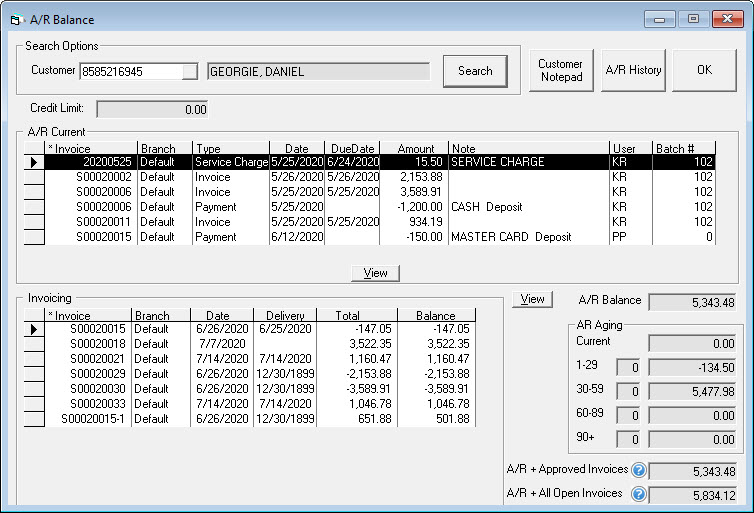Click the Search button
Screen dimensions: 754x513
coord(475,71)
